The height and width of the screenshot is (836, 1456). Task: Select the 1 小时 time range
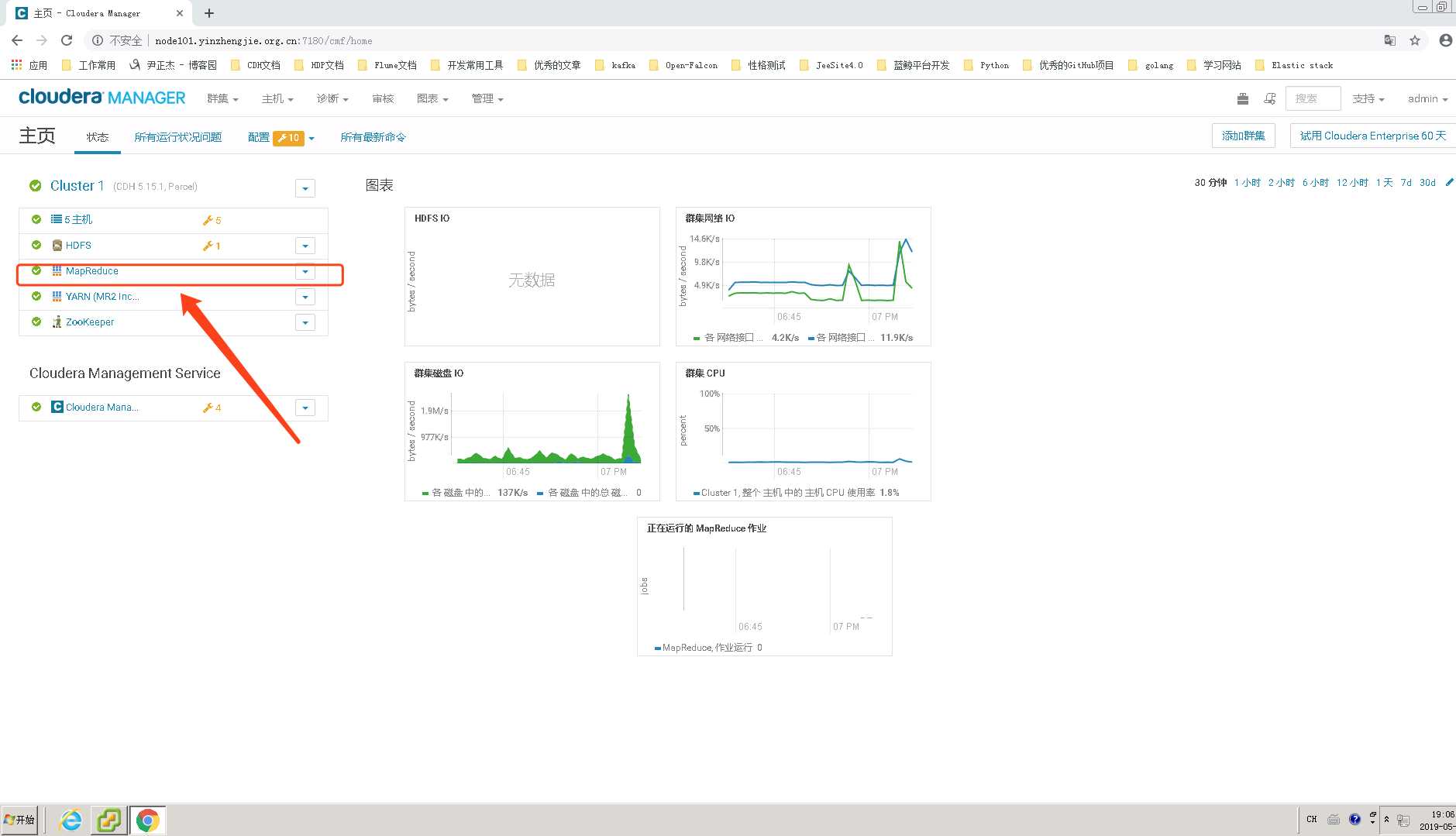(x=1248, y=183)
